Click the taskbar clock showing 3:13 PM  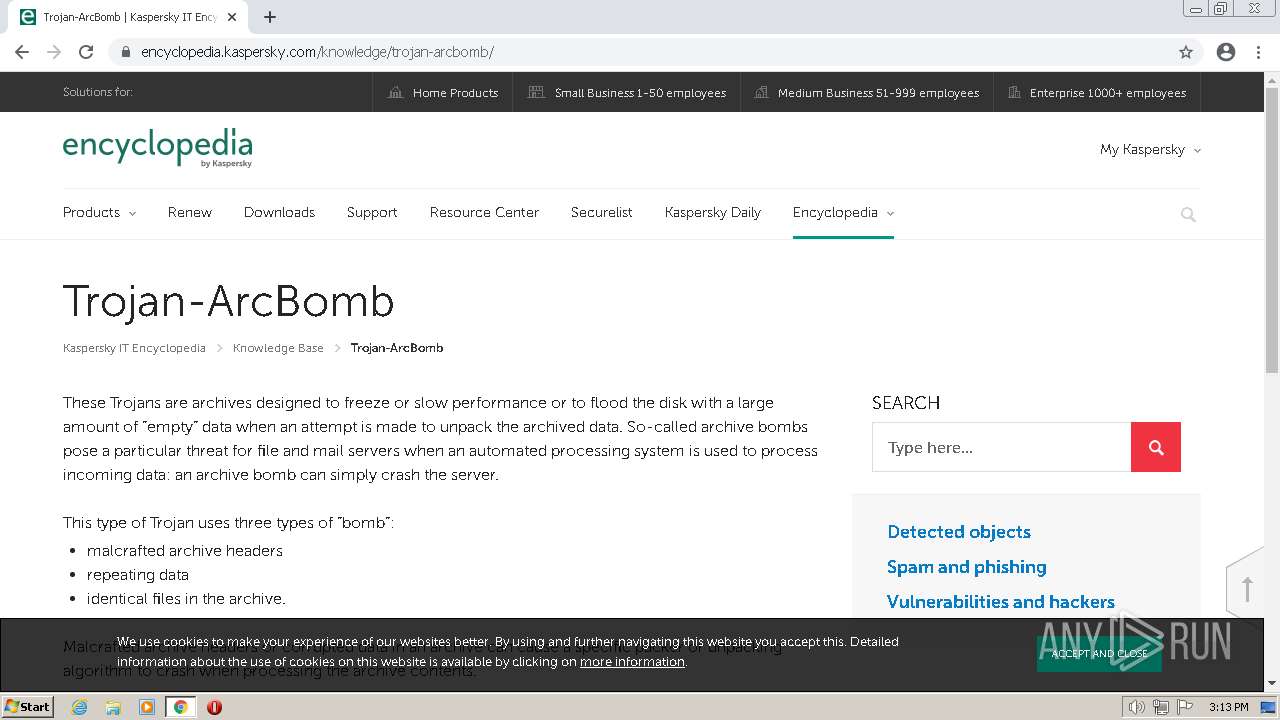[1228, 707]
